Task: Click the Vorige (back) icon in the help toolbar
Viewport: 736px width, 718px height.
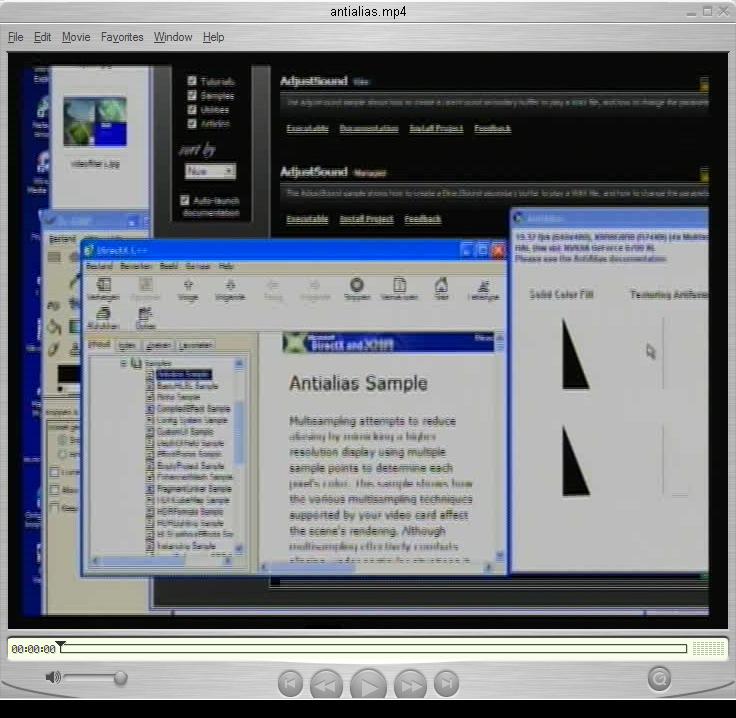Action: pyautogui.click(x=188, y=290)
